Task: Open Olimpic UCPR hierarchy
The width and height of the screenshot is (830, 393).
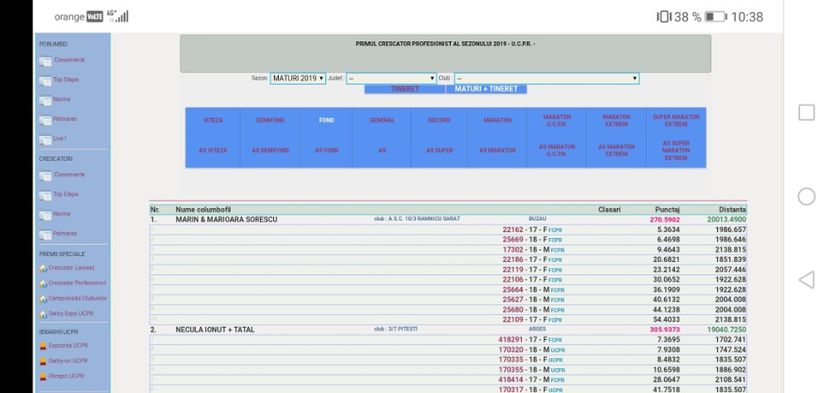Action: click(66, 377)
